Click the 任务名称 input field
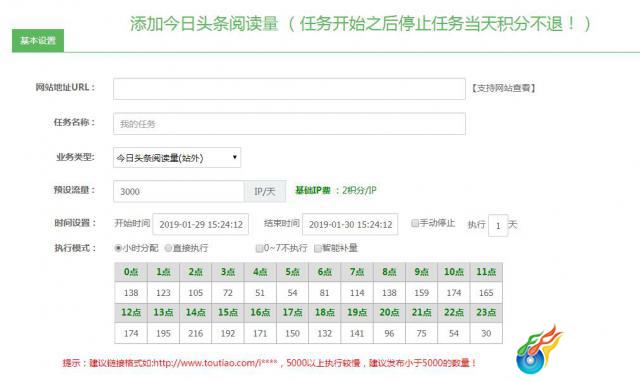The width and height of the screenshot is (640, 382). (x=289, y=124)
